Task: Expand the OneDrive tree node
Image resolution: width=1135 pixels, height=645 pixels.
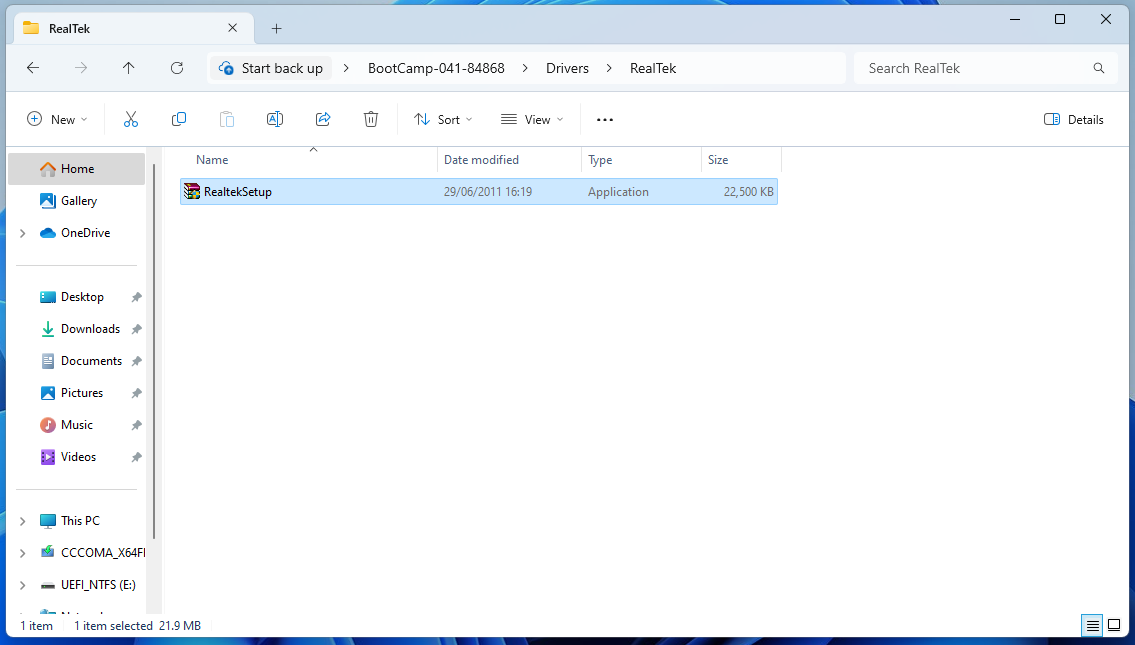Action: [x=22, y=233]
